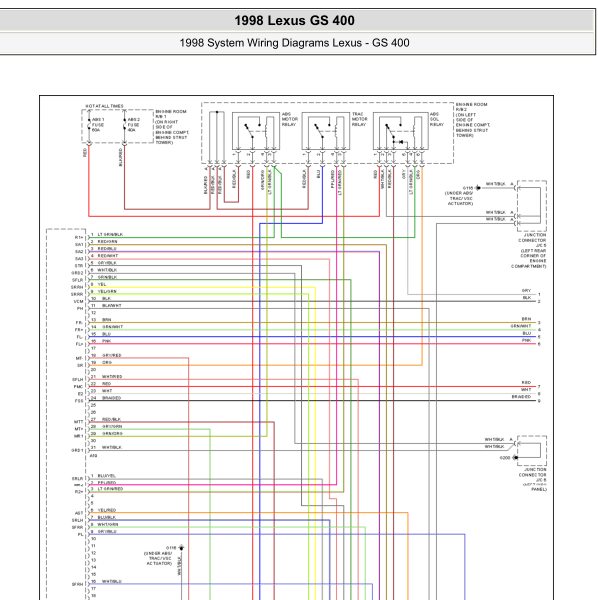Screen dimensions: 598x600
Task: Click the "YEL/RED" wire label
Action: [x=107, y=510]
